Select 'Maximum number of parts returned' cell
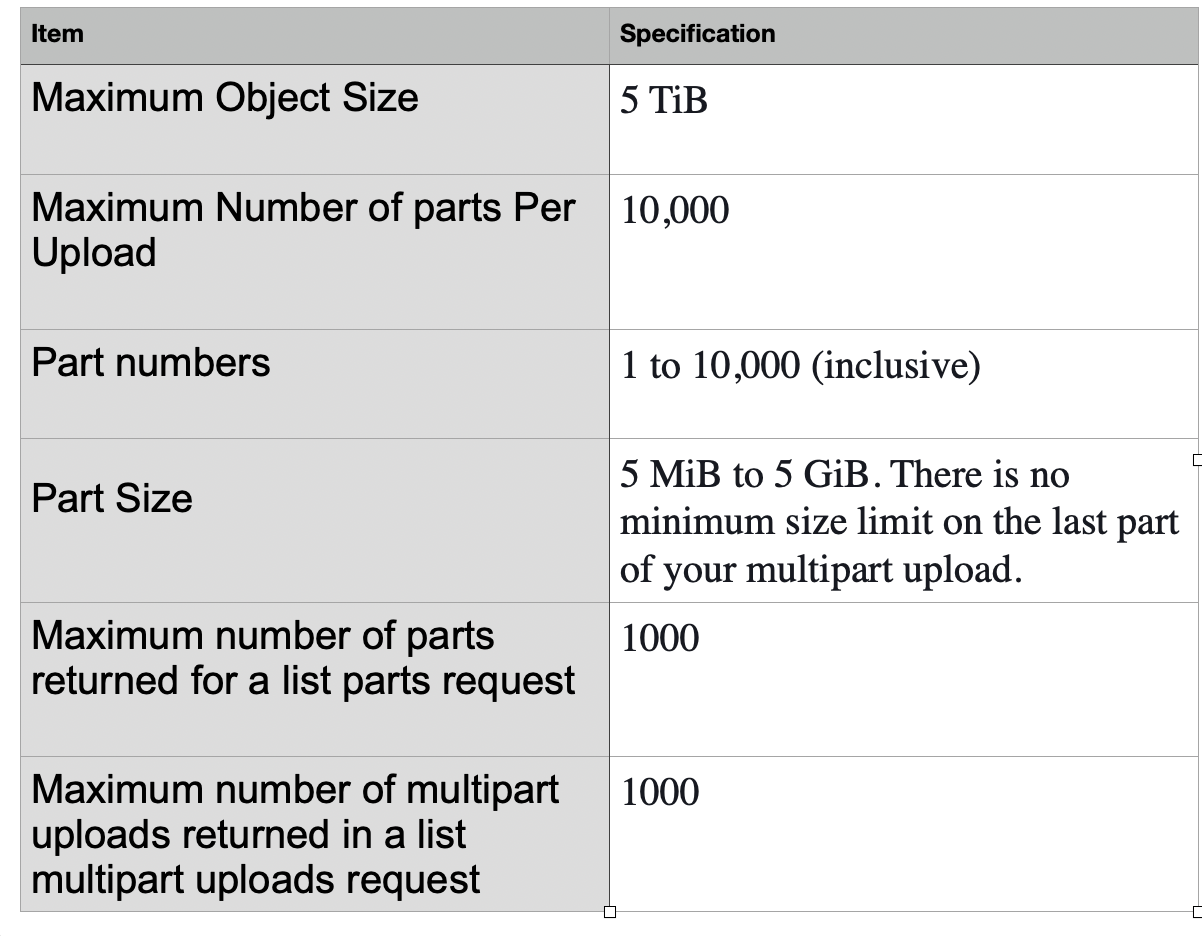This screenshot has width=1202, height=936. (x=314, y=679)
